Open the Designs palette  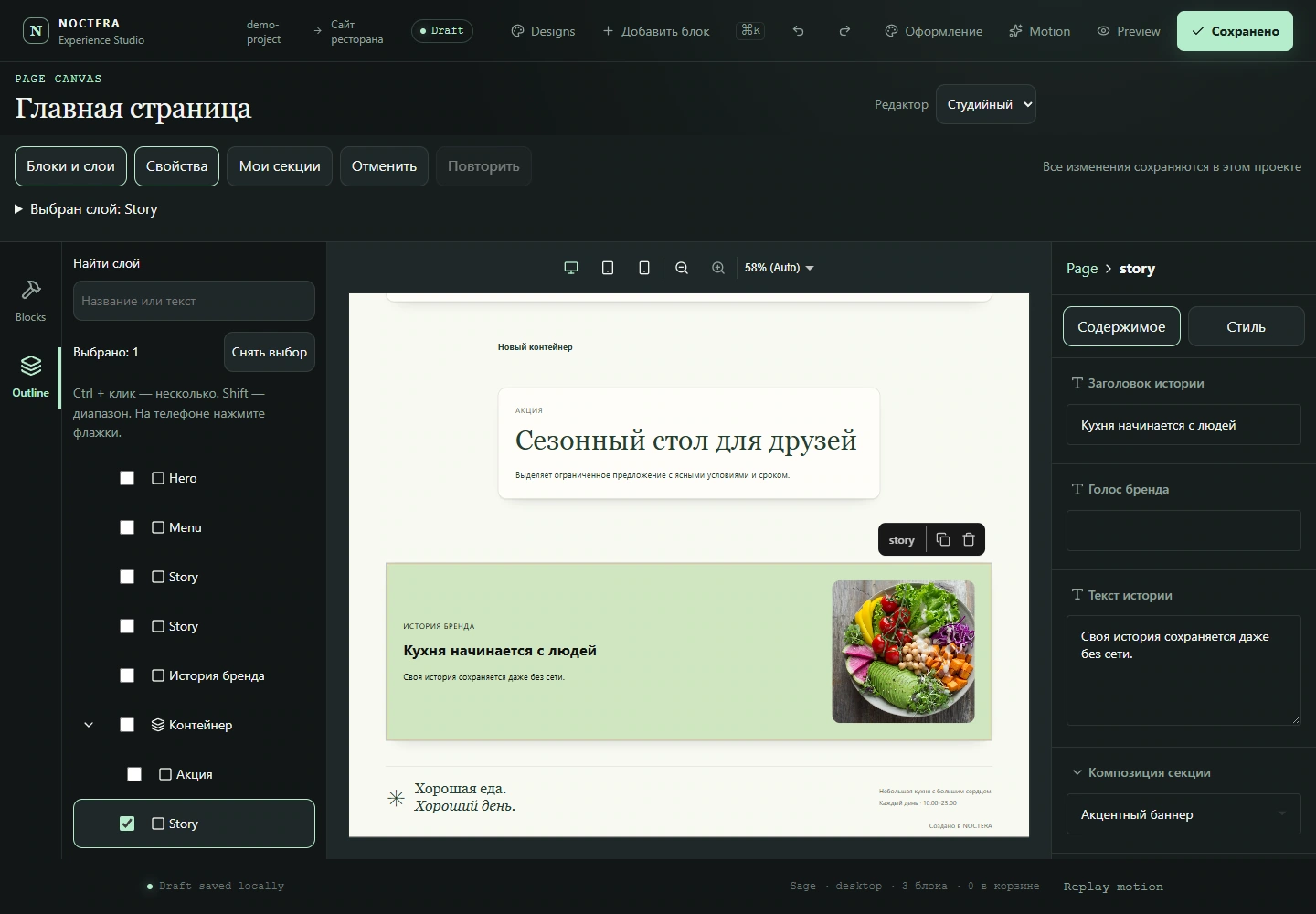543,31
